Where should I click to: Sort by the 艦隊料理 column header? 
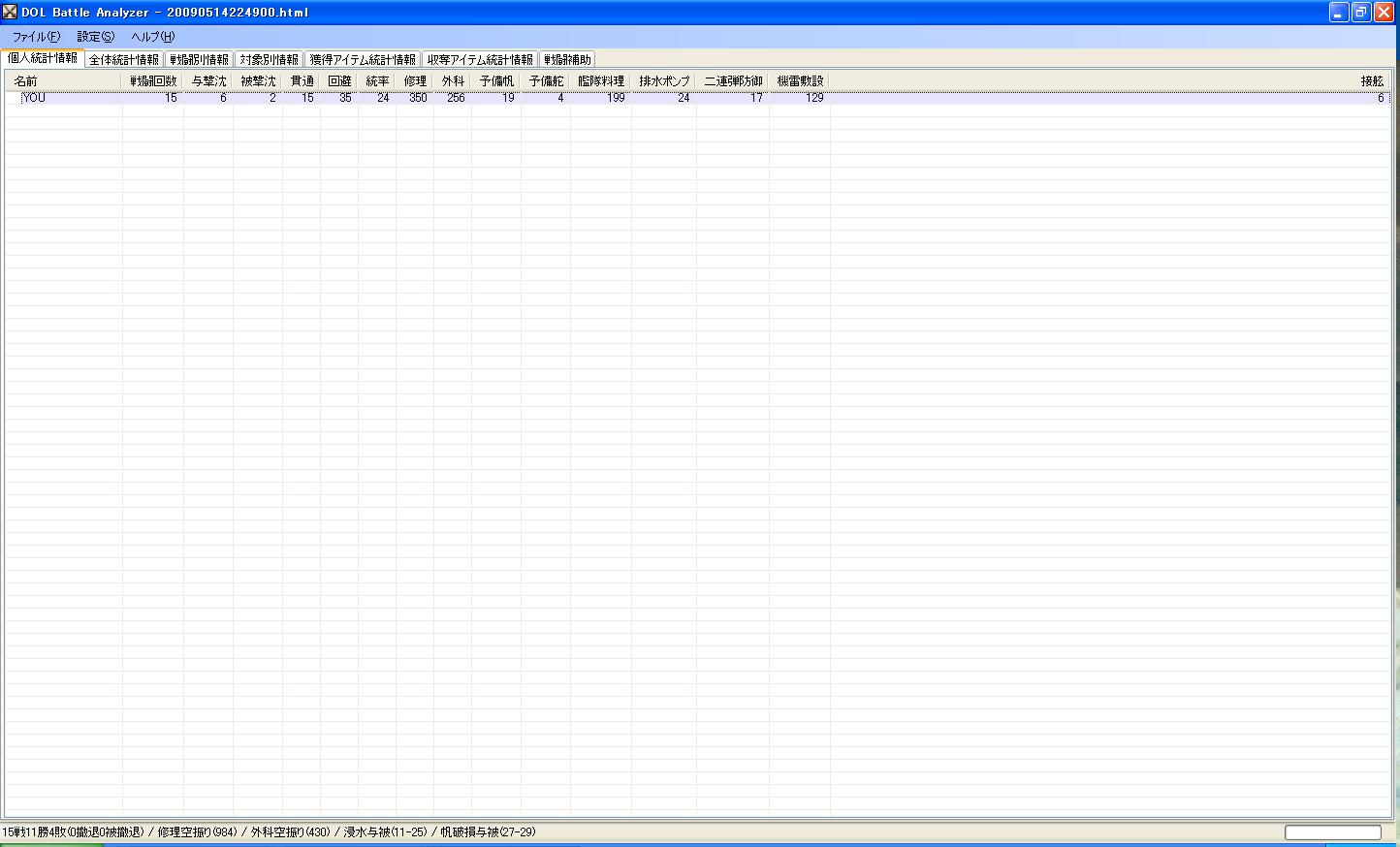click(601, 81)
